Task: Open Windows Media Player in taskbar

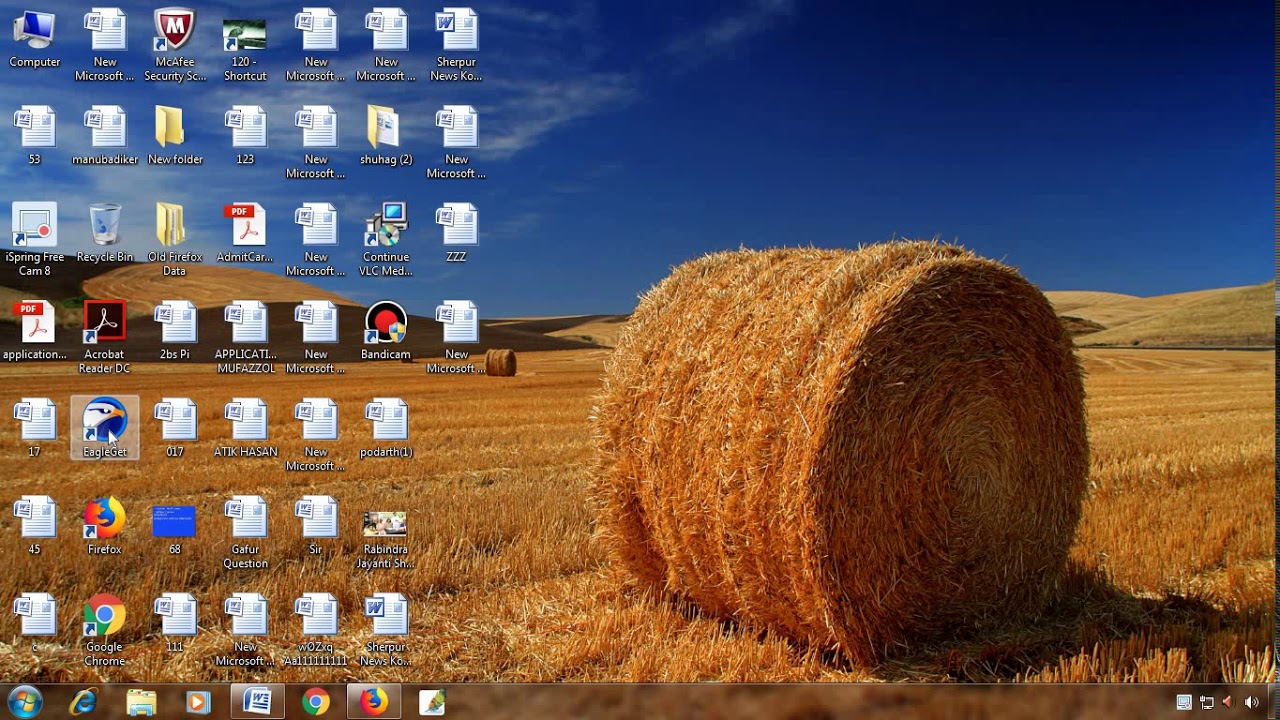Action: [198, 702]
